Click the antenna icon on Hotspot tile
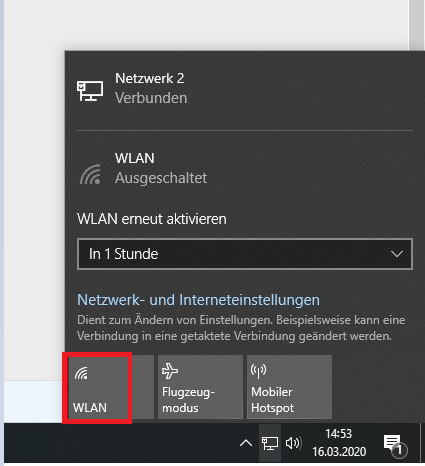 pos(258,371)
